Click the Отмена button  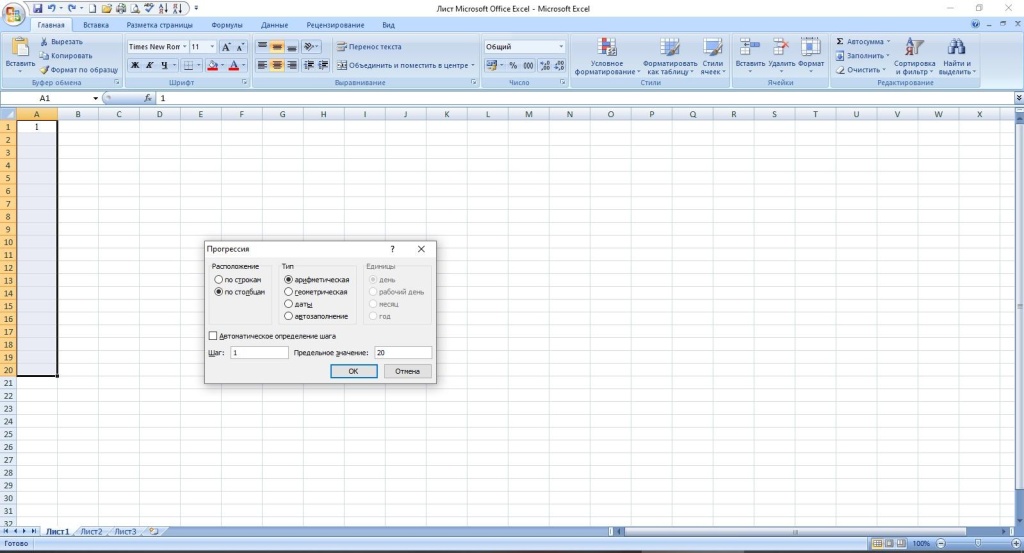click(407, 371)
